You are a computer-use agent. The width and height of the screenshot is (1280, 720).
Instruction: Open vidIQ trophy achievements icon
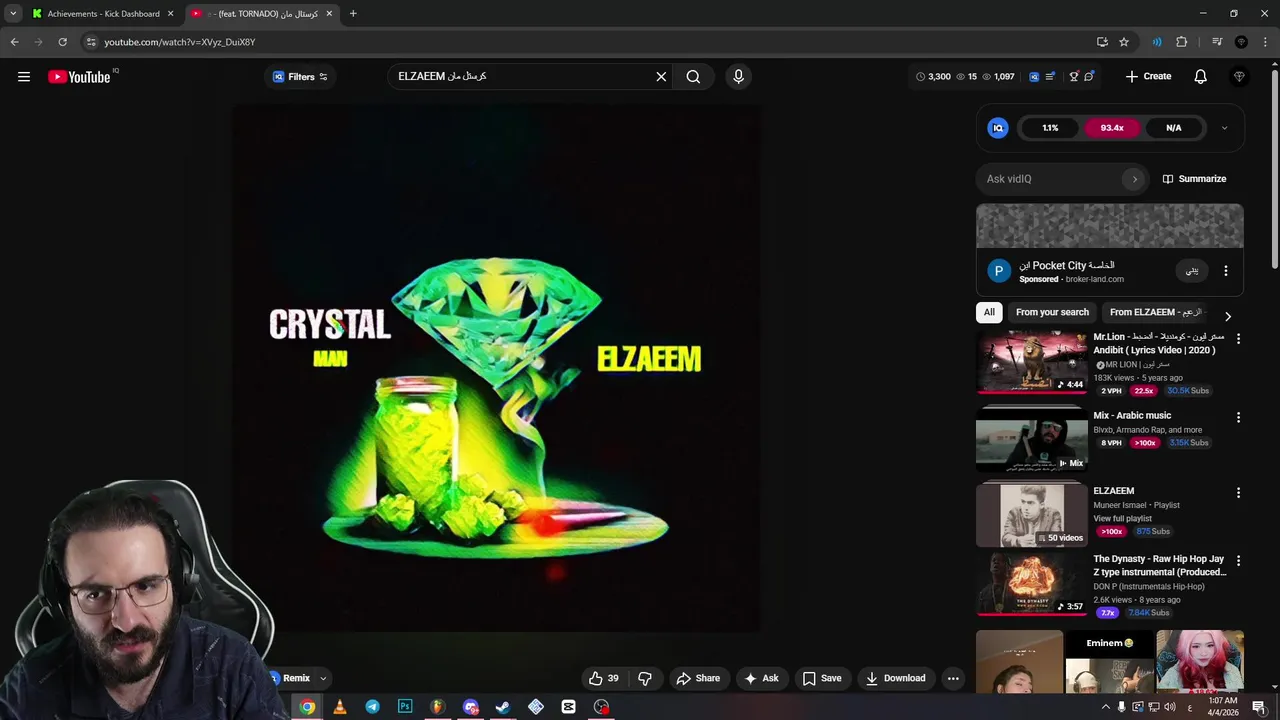tap(1074, 77)
